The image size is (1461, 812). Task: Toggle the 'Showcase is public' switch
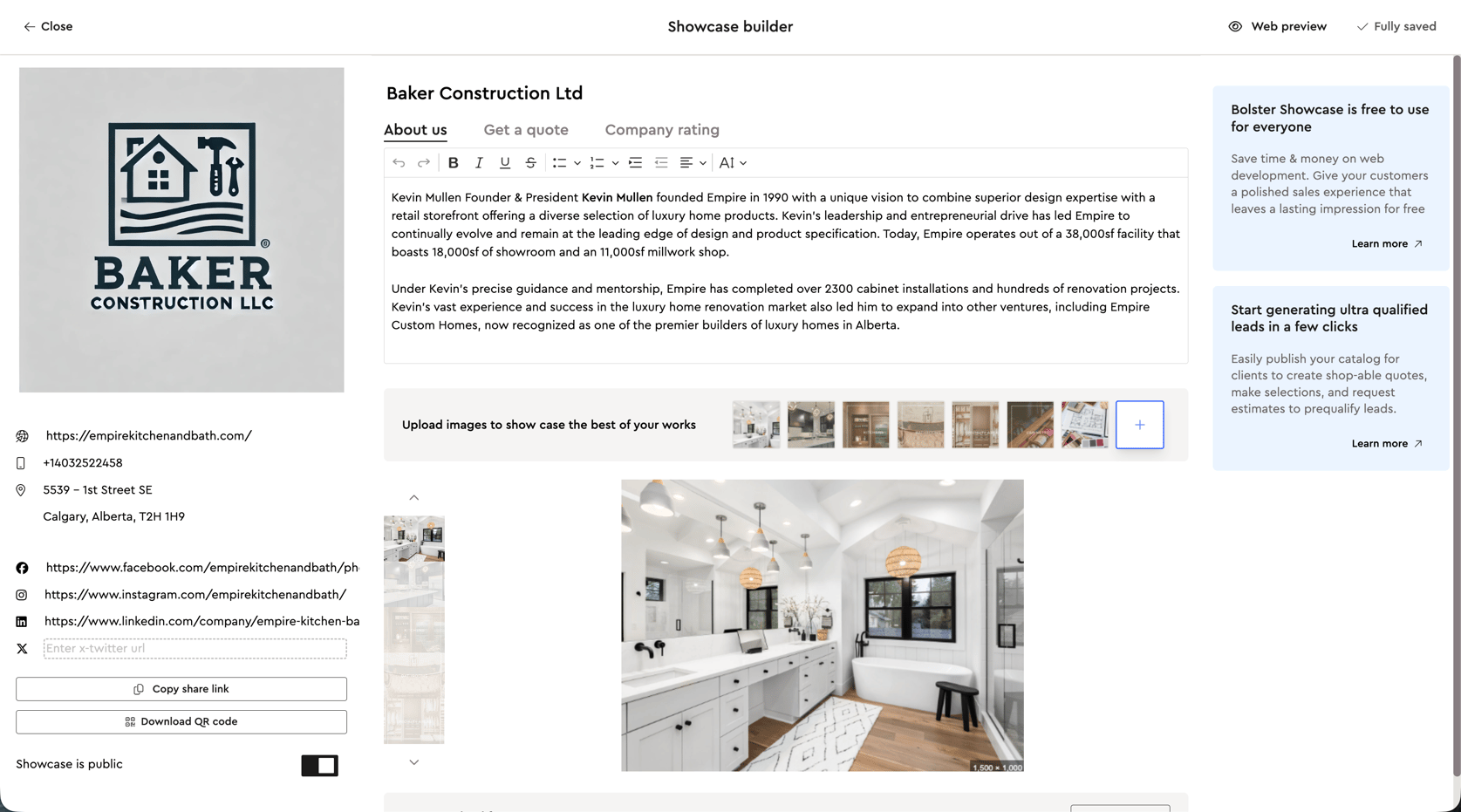(319, 765)
